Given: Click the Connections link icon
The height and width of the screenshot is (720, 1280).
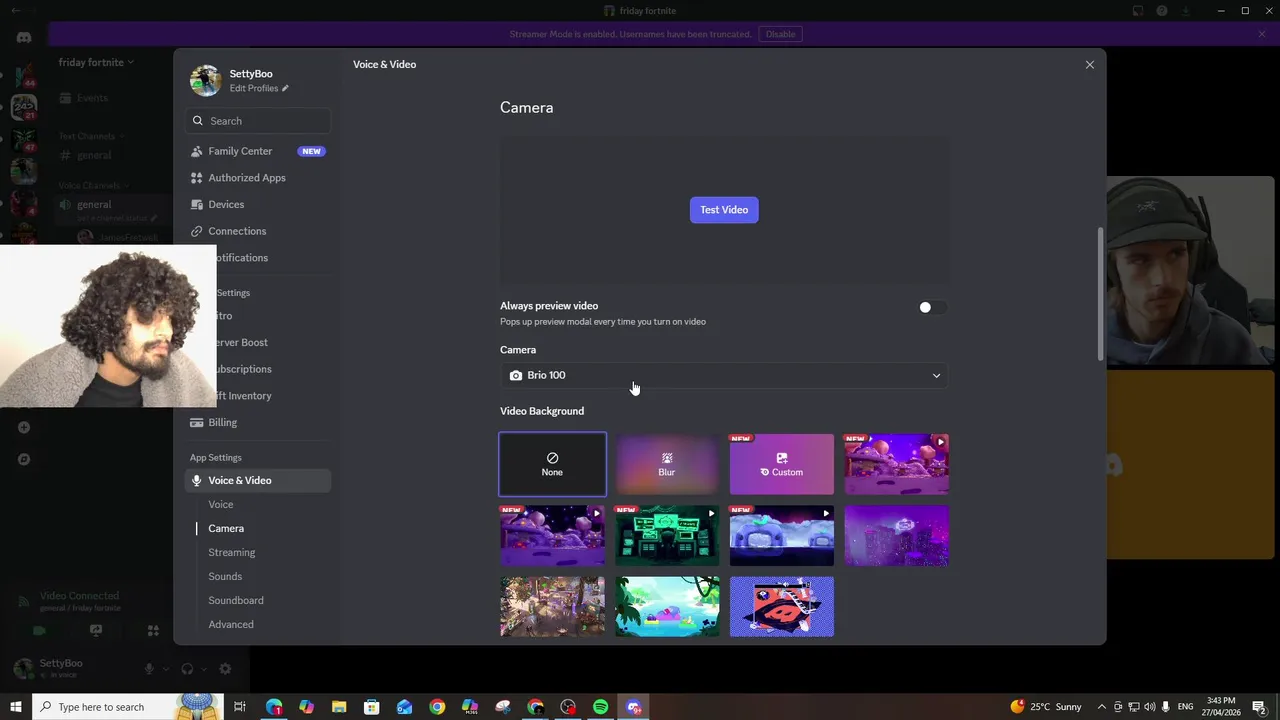Looking at the screenshot, I should 197,231.
